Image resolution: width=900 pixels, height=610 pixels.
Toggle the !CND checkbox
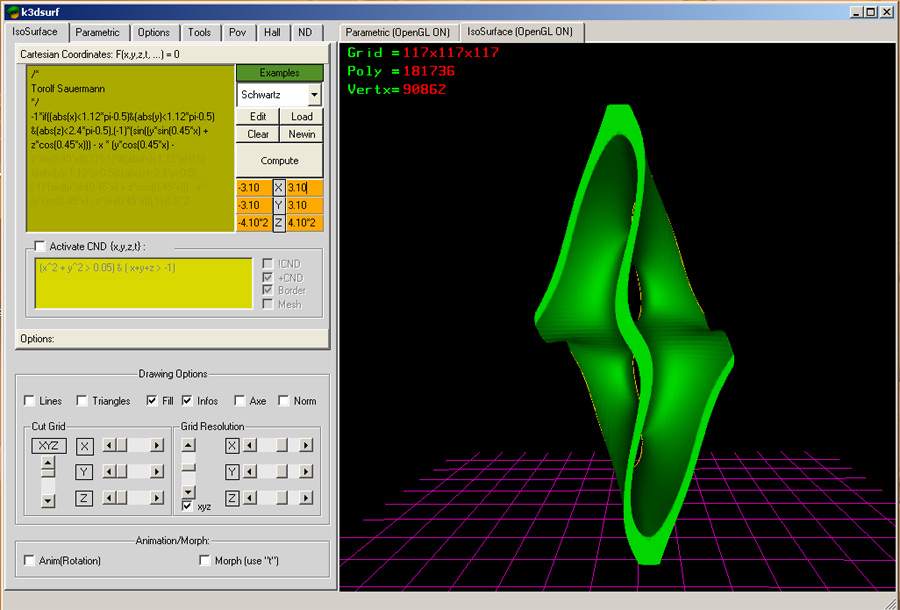coord(267,264)
